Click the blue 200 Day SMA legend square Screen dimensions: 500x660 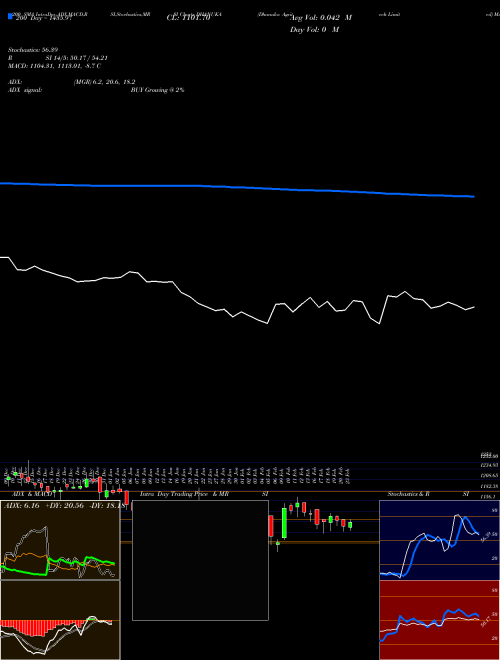(x=10, y=16)
